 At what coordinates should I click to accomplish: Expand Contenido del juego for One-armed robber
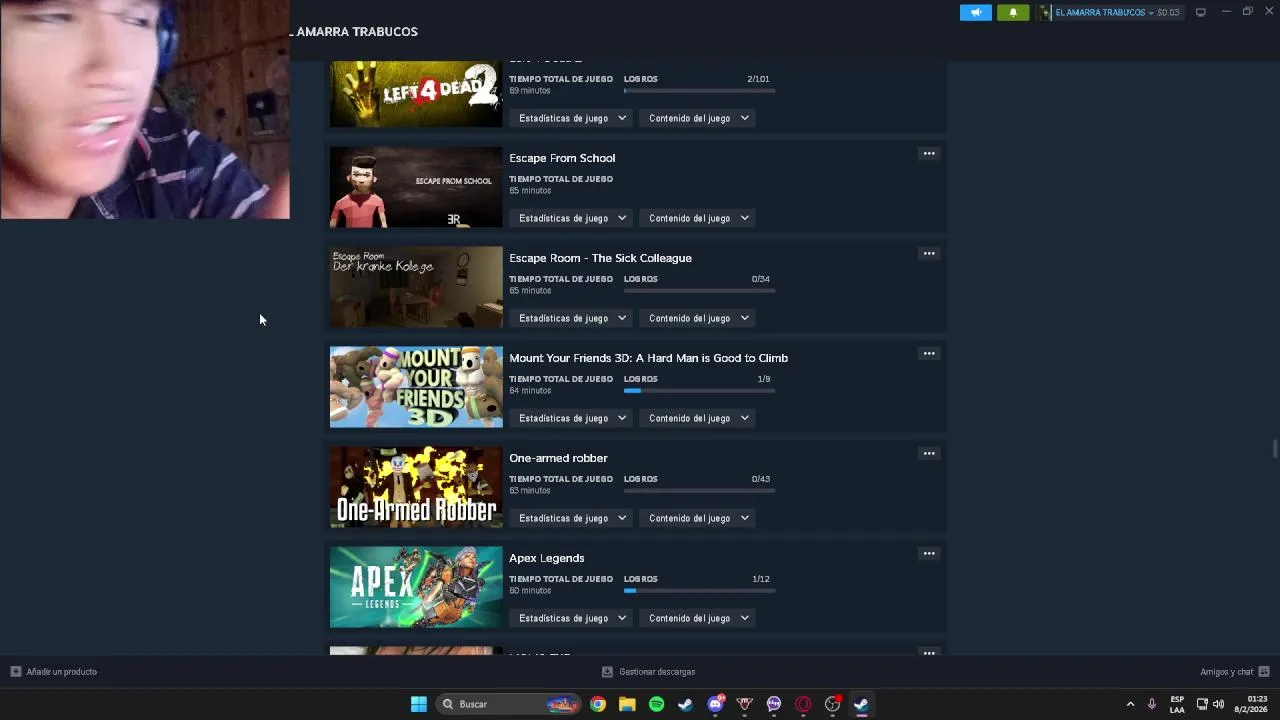pos(698,518)
